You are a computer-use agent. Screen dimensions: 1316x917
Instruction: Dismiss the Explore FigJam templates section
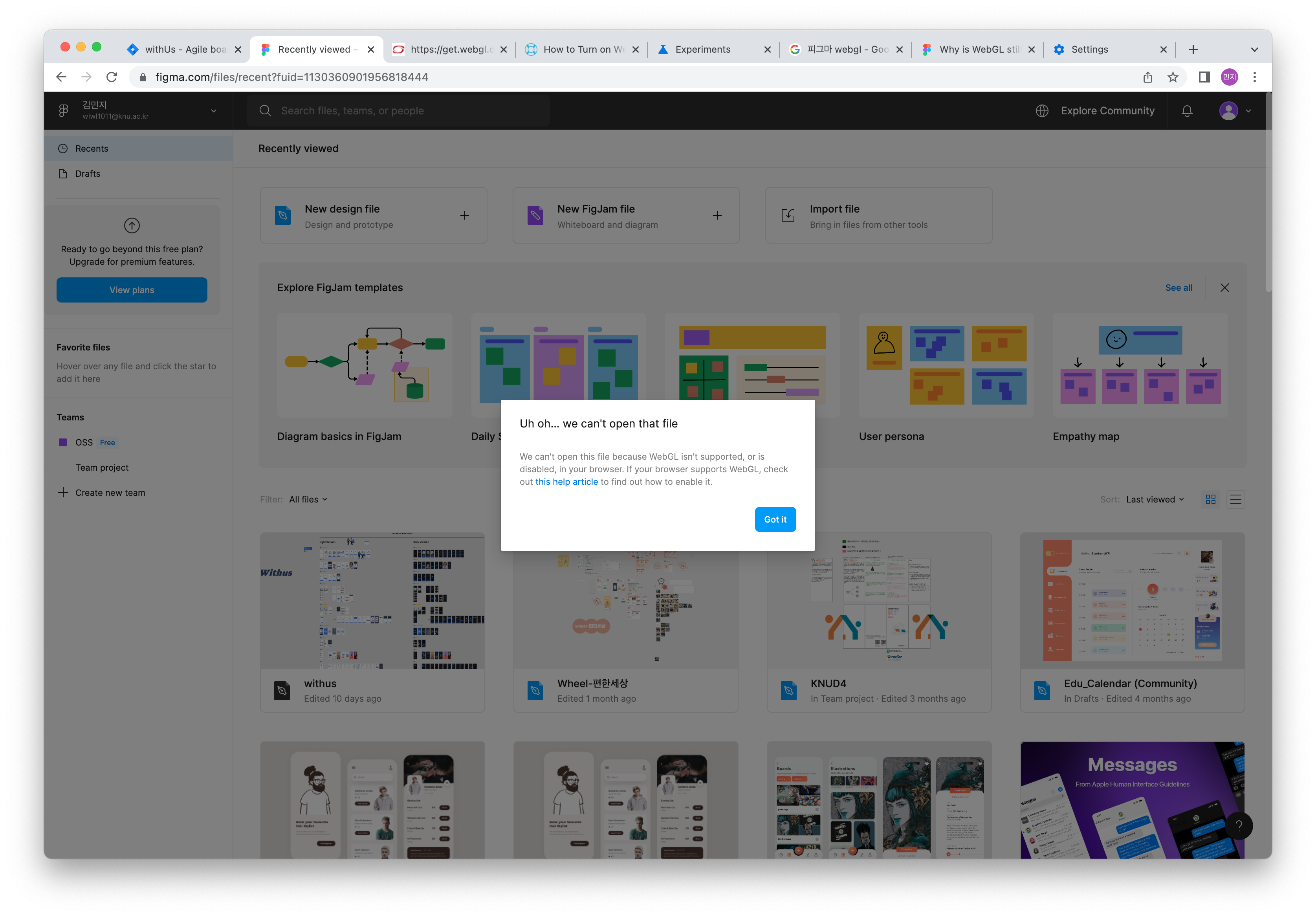click(x=1225, y=288)
